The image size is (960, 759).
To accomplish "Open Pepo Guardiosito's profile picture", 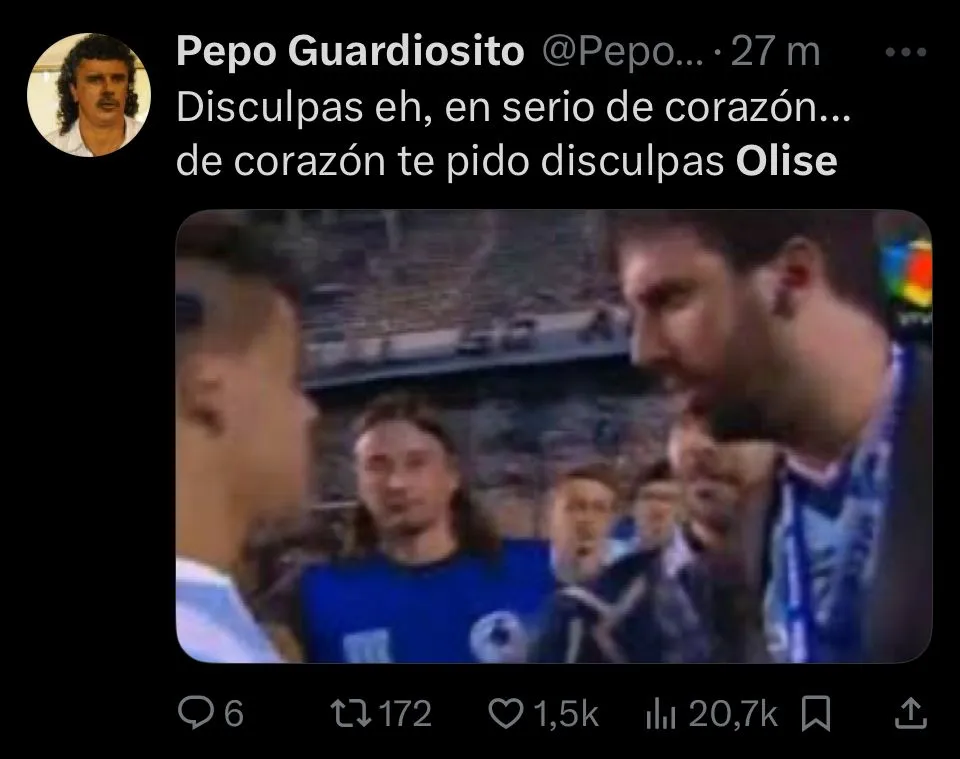I will (x=89, y=95).
